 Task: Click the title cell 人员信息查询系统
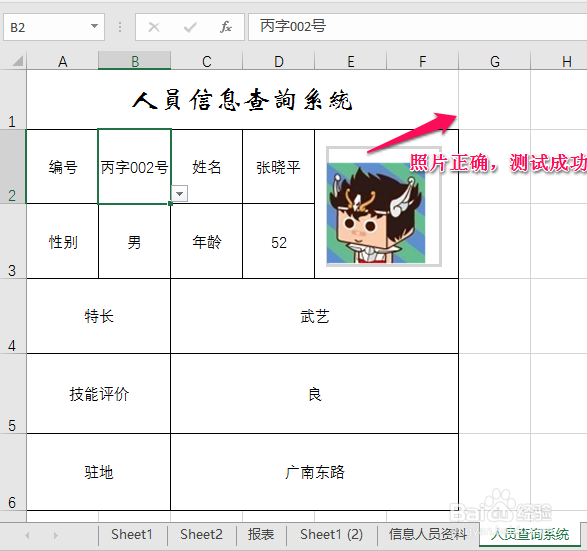point(243,100)
